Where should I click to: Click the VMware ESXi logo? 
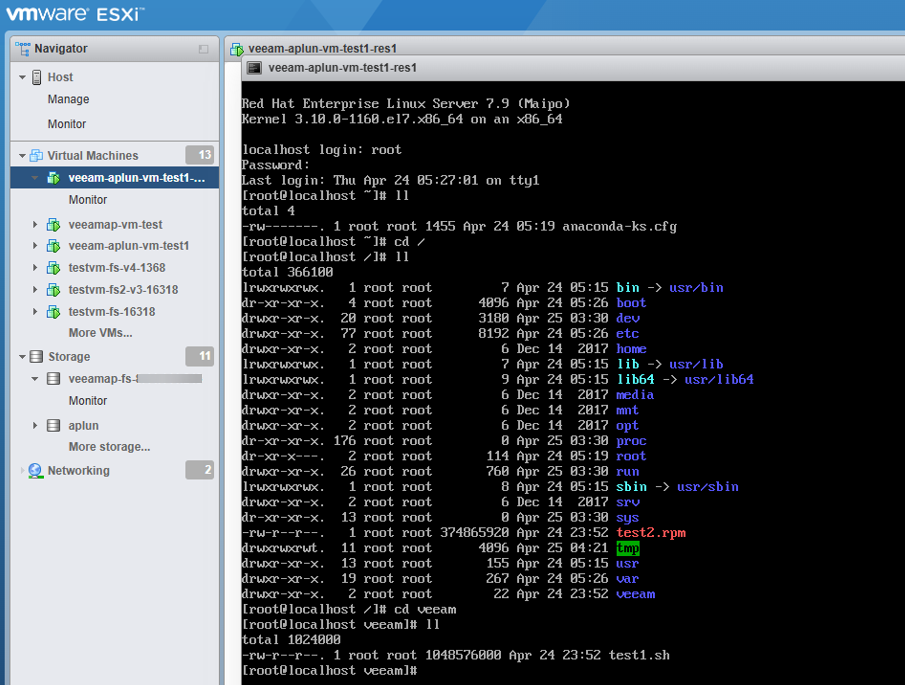(74, 13)
